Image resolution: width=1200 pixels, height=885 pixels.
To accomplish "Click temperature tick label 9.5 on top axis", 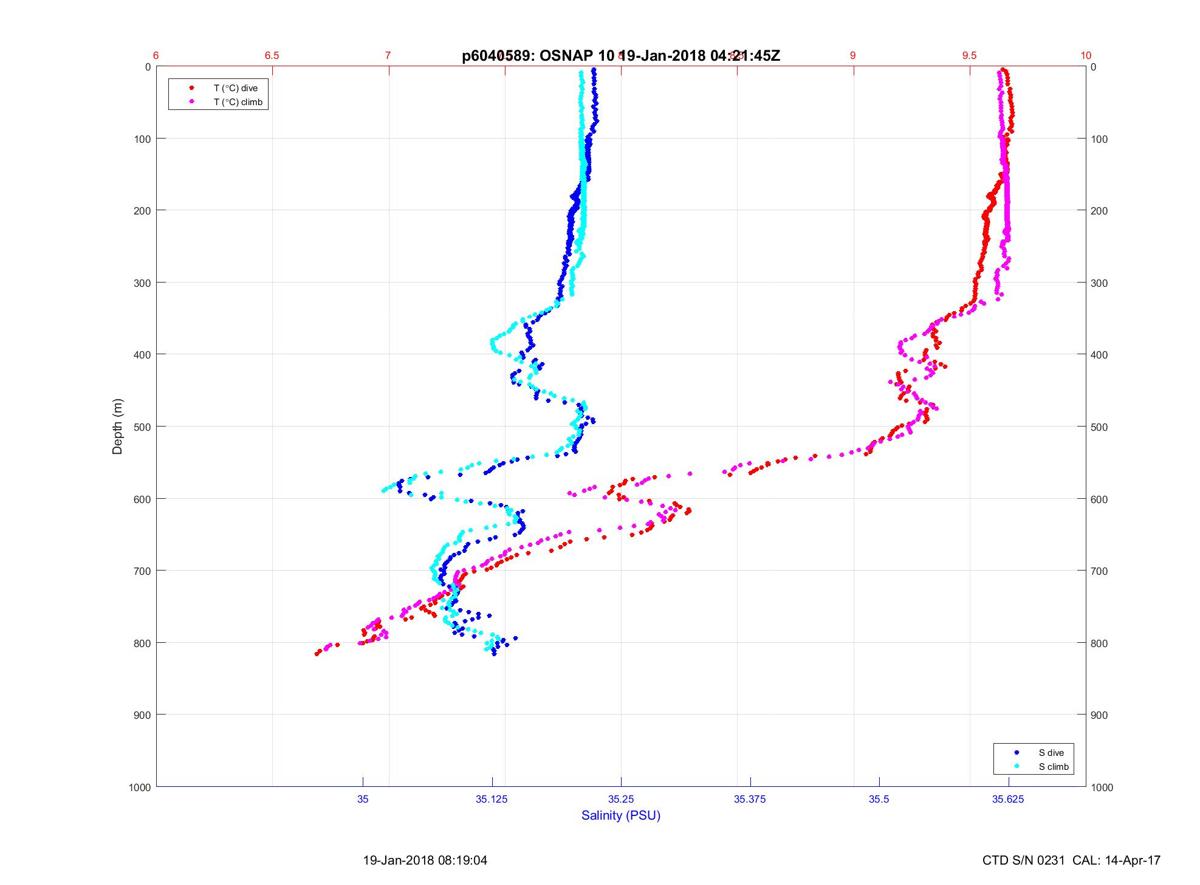I will pos(969,56).
